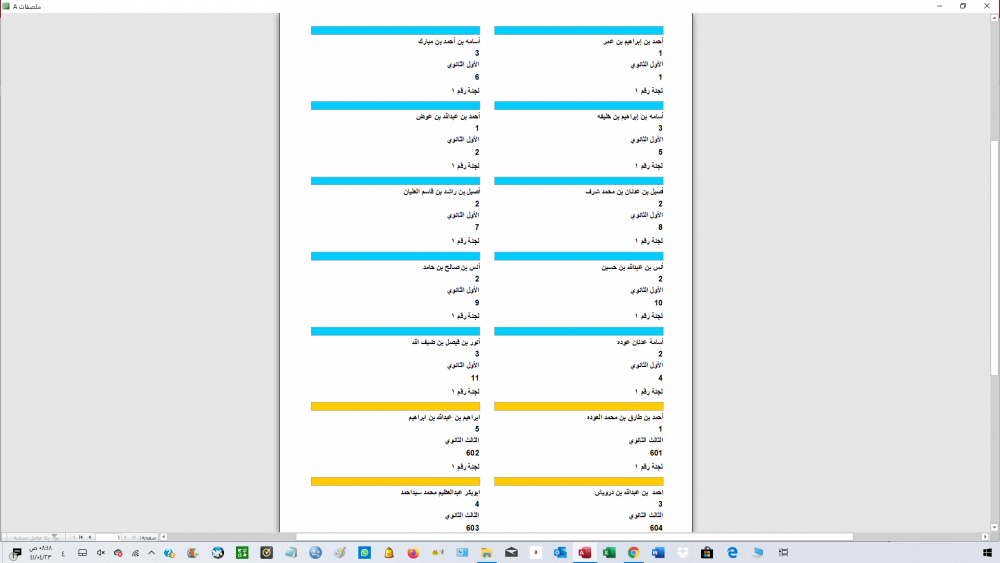Open Microsoft Access from taskbar
The height and width of the screenshot is (563, 1000).
click(x=584, y=553)
